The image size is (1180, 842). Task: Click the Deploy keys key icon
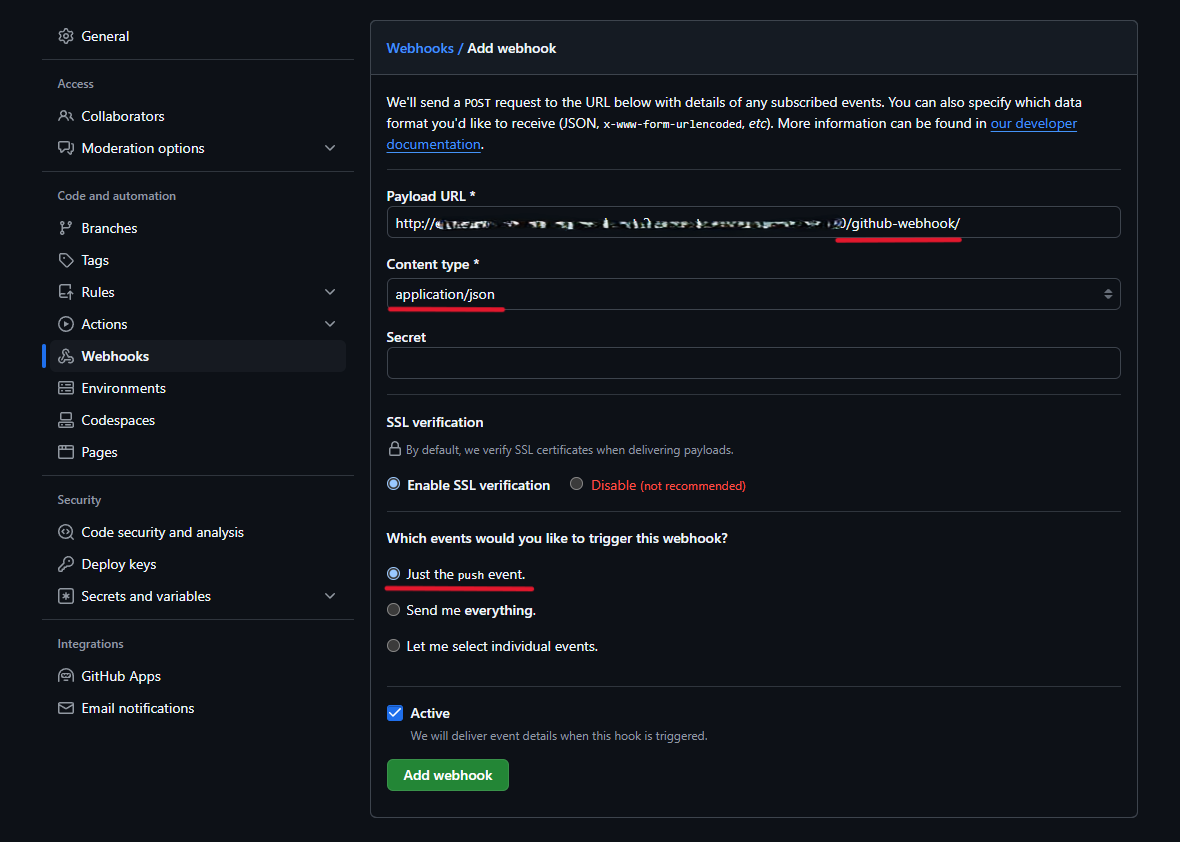pyautogui.click(x=66, y=564)
